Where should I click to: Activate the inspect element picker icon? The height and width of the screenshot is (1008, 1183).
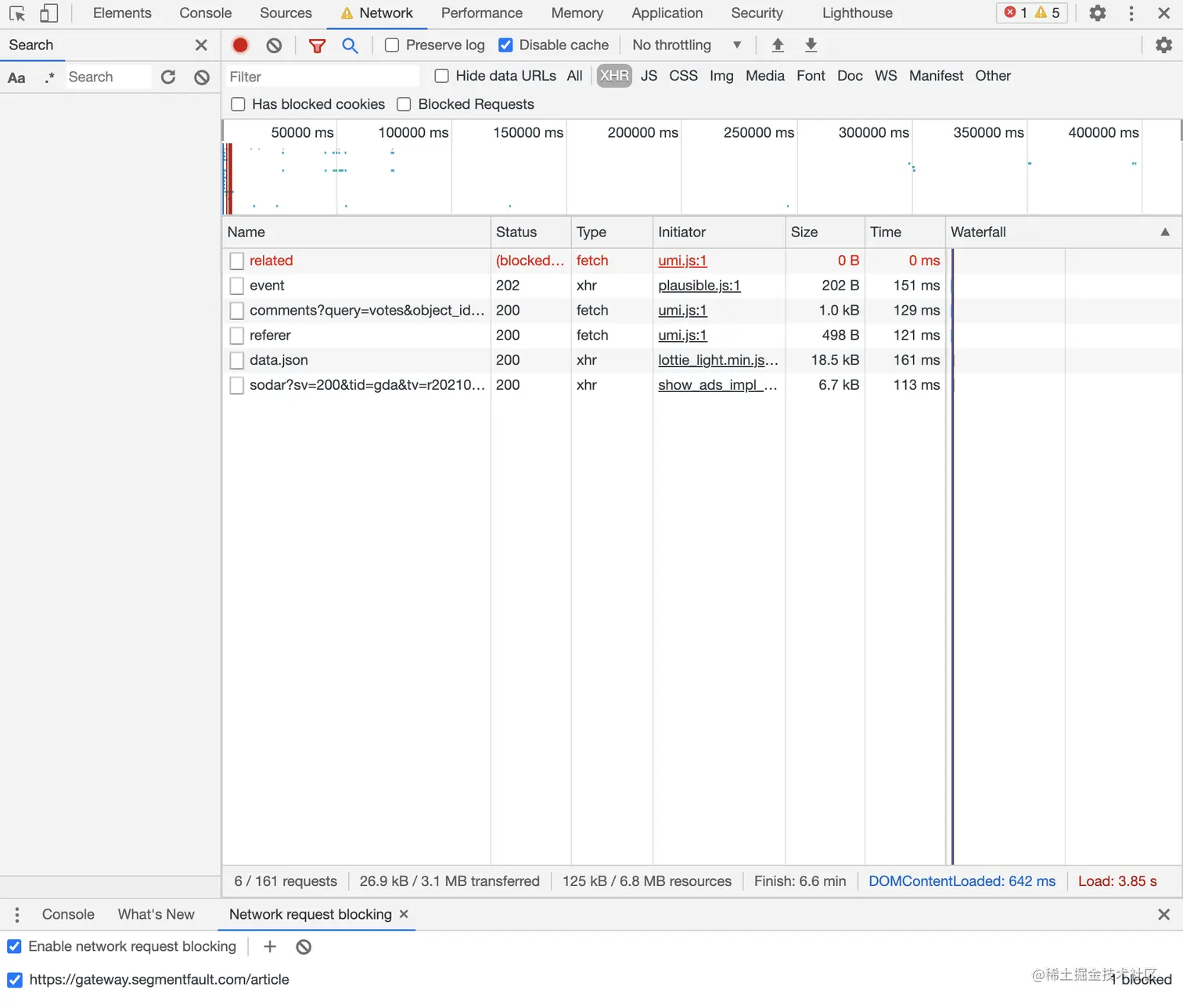pyautogui.click(x=17, y=13)
